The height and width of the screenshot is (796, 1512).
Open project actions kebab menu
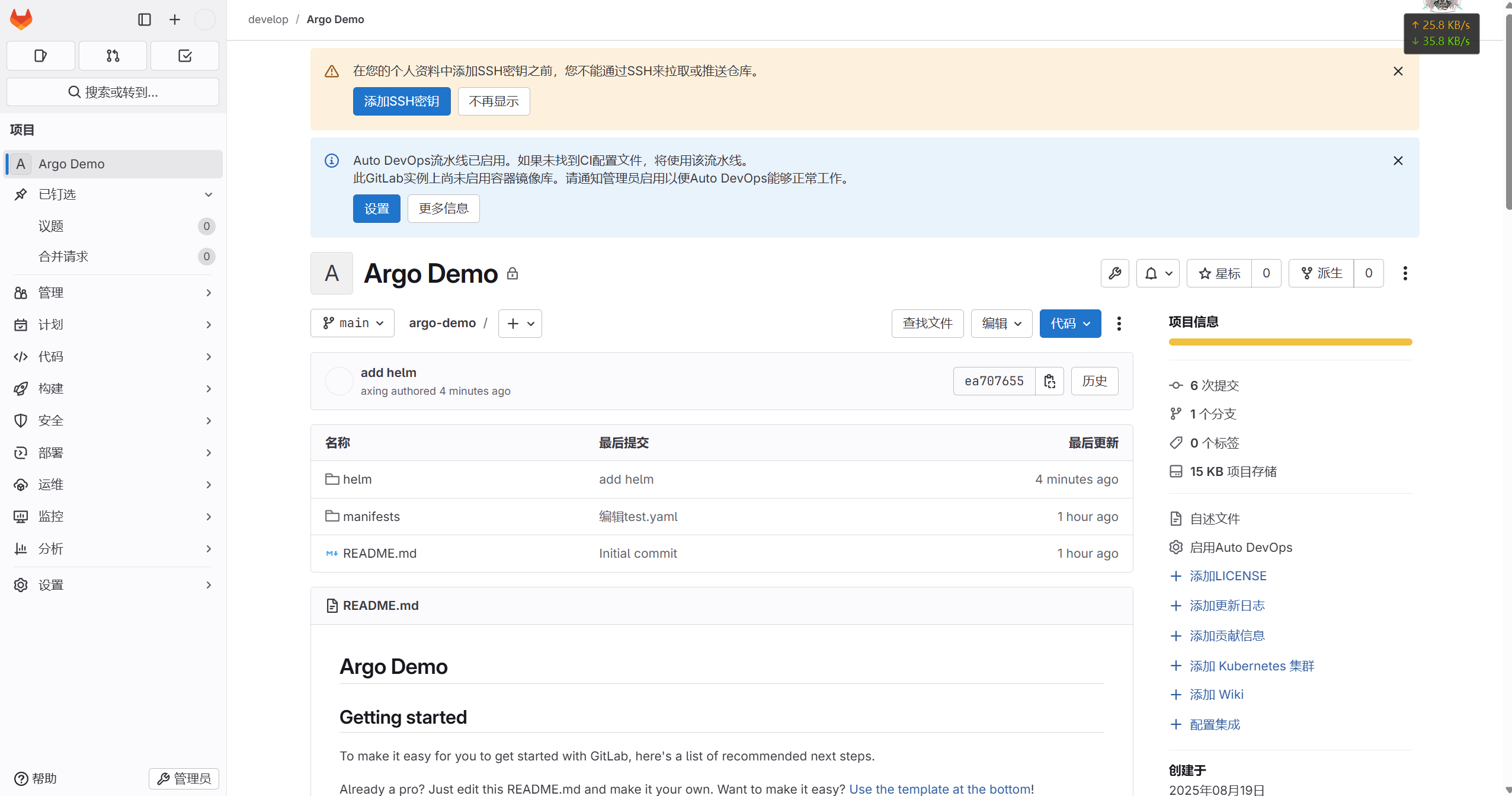coord(1405,273)
